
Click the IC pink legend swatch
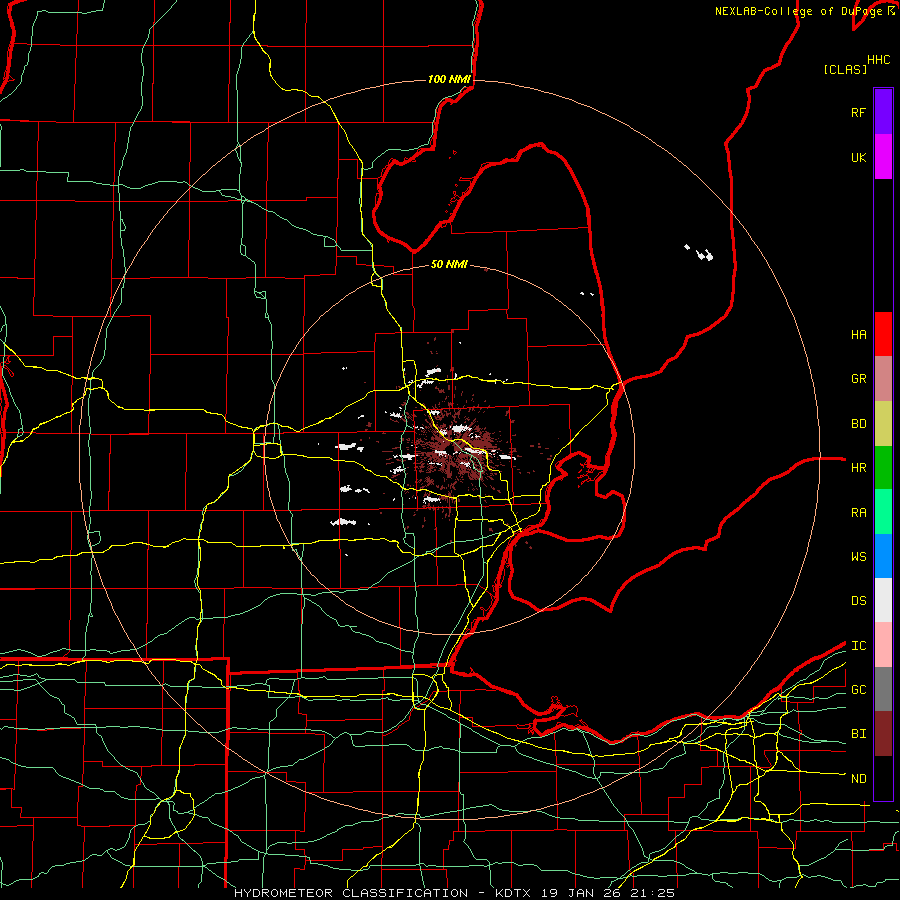(x=883, y=645)
